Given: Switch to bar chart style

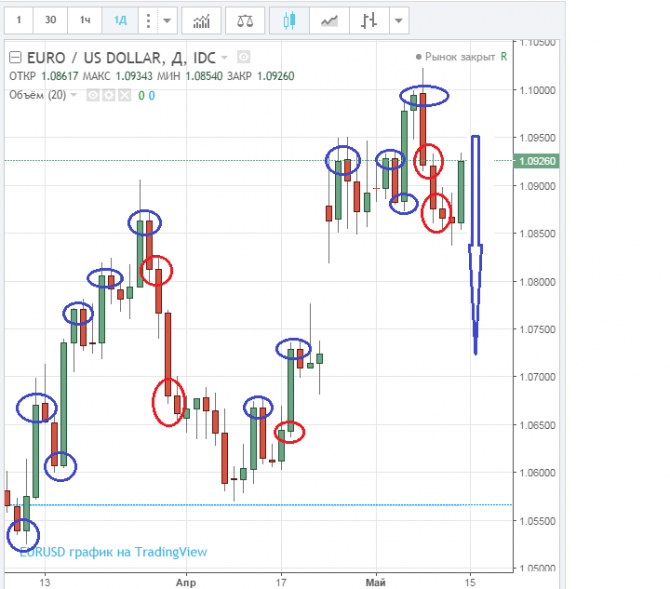Looking at the screenshot, I should coord(369,20).
